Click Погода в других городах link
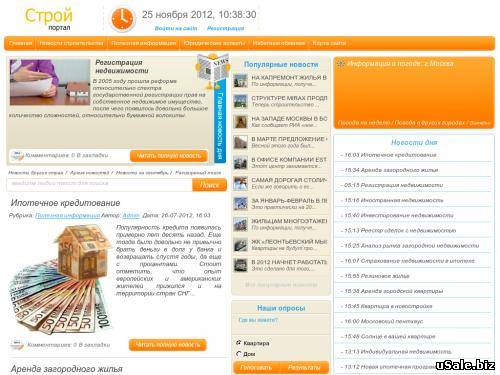The width and height of the screenshot is (500, 375). click(x=430, y=123)
